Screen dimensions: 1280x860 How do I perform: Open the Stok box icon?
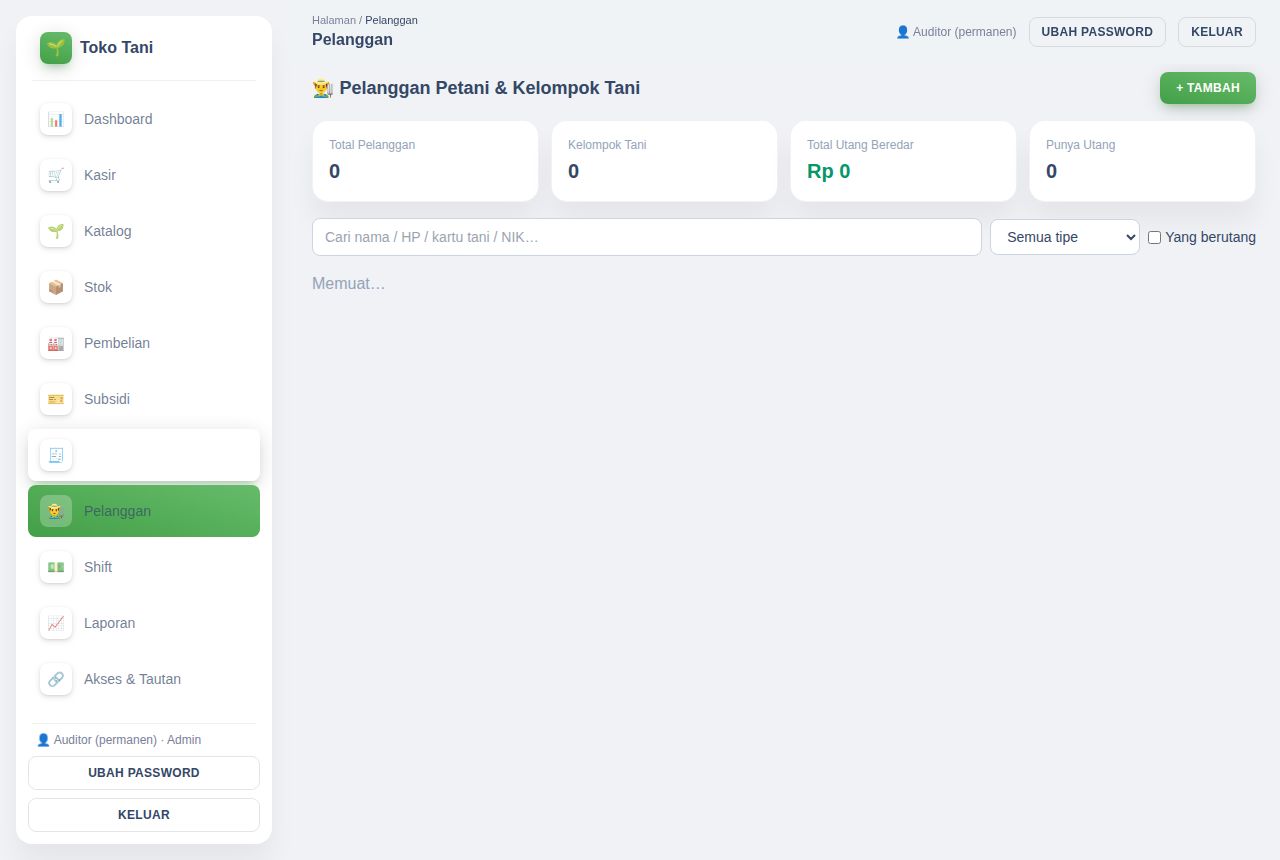[56, 287]
